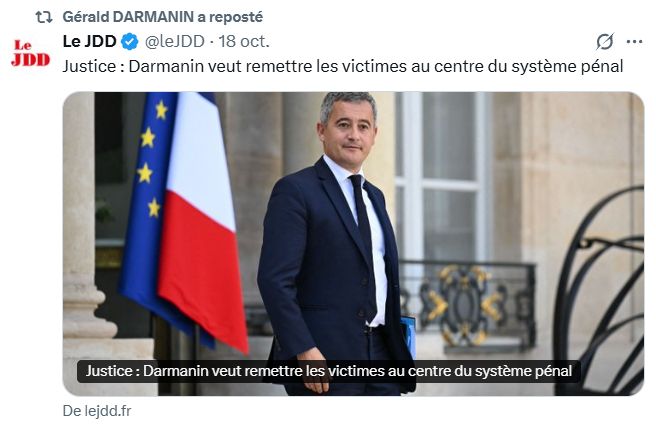Image resolution: width=656 pixels, height=426 pixels.
Task: Click the black curved iron gate in photo
Action: point(599,293)
